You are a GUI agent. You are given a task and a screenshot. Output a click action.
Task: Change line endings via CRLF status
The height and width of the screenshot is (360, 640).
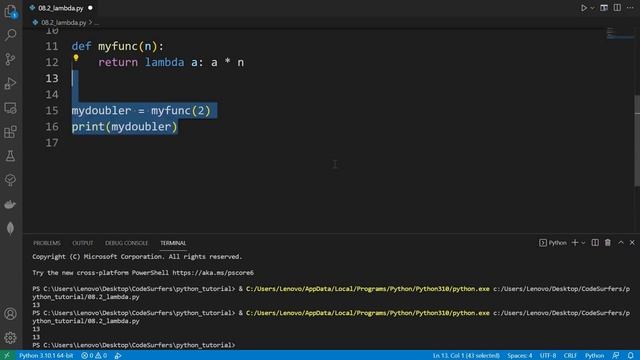pos(570,356)
